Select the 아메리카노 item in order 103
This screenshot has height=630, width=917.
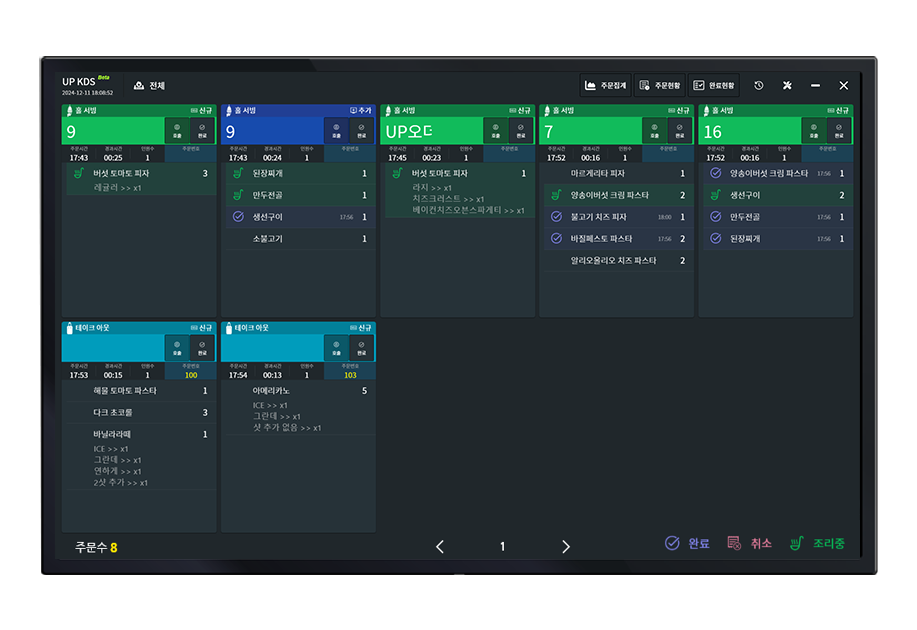click(x=273, y=391)
